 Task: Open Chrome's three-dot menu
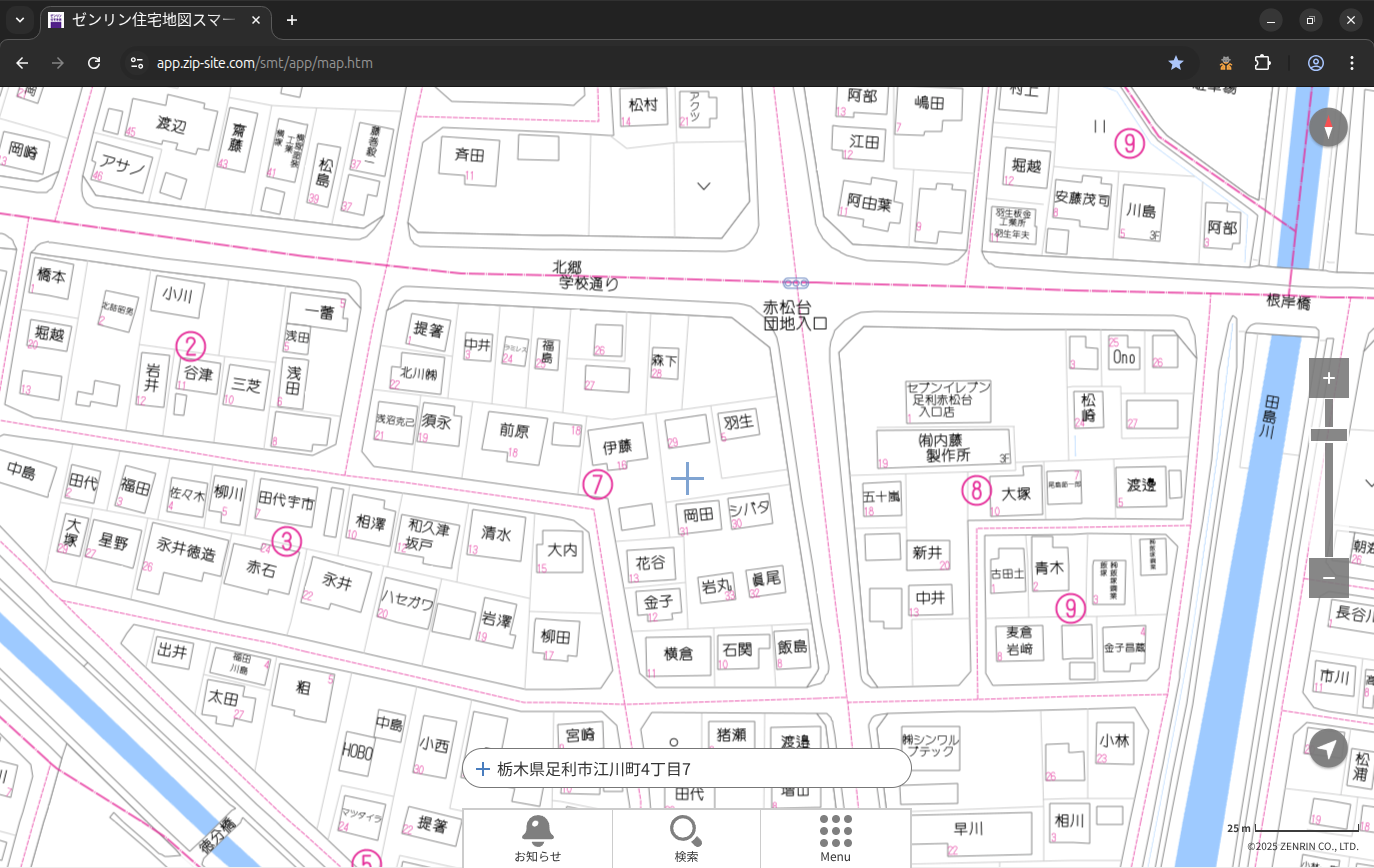tap(1352, 63)
